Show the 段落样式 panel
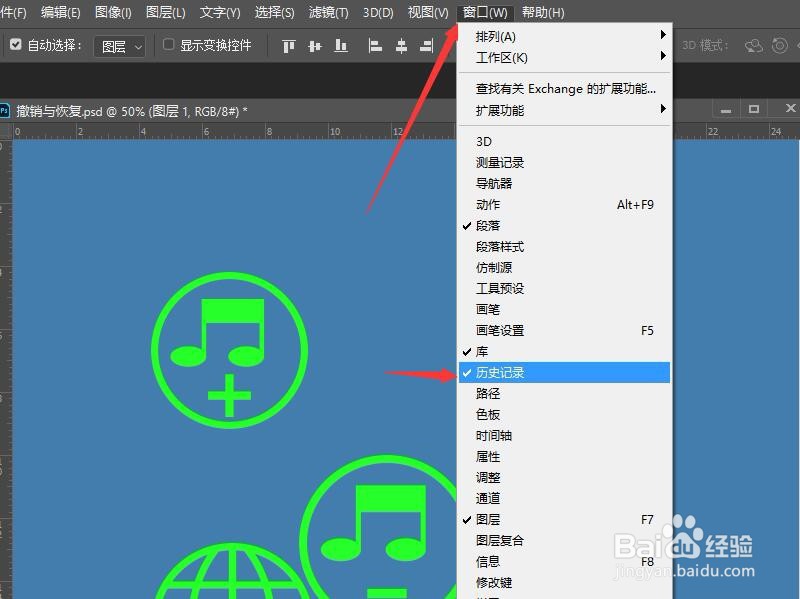The image size is (800, 599). pyautogui.click(x=564, y=246)
